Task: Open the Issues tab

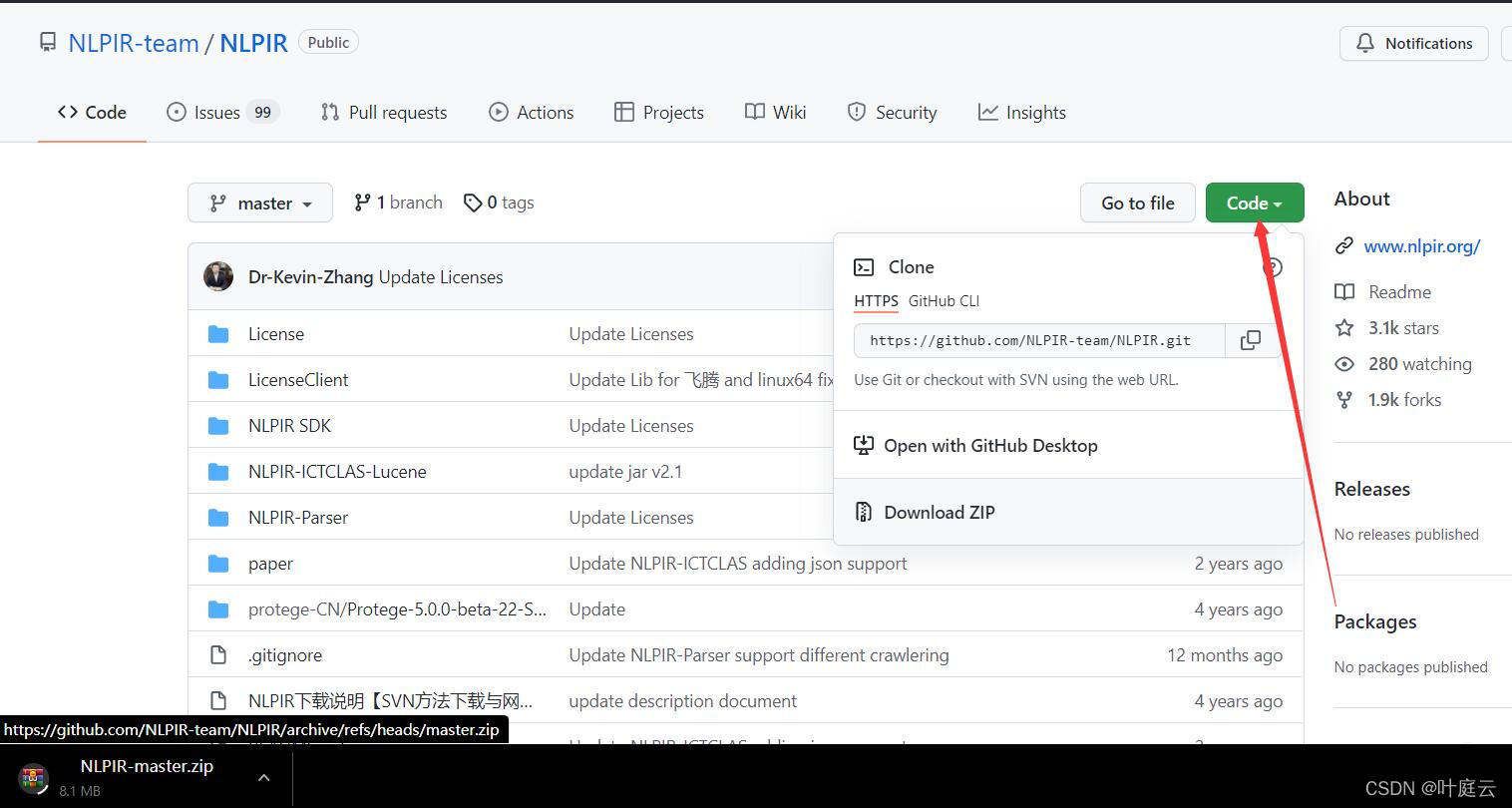Action: [222, 112]
